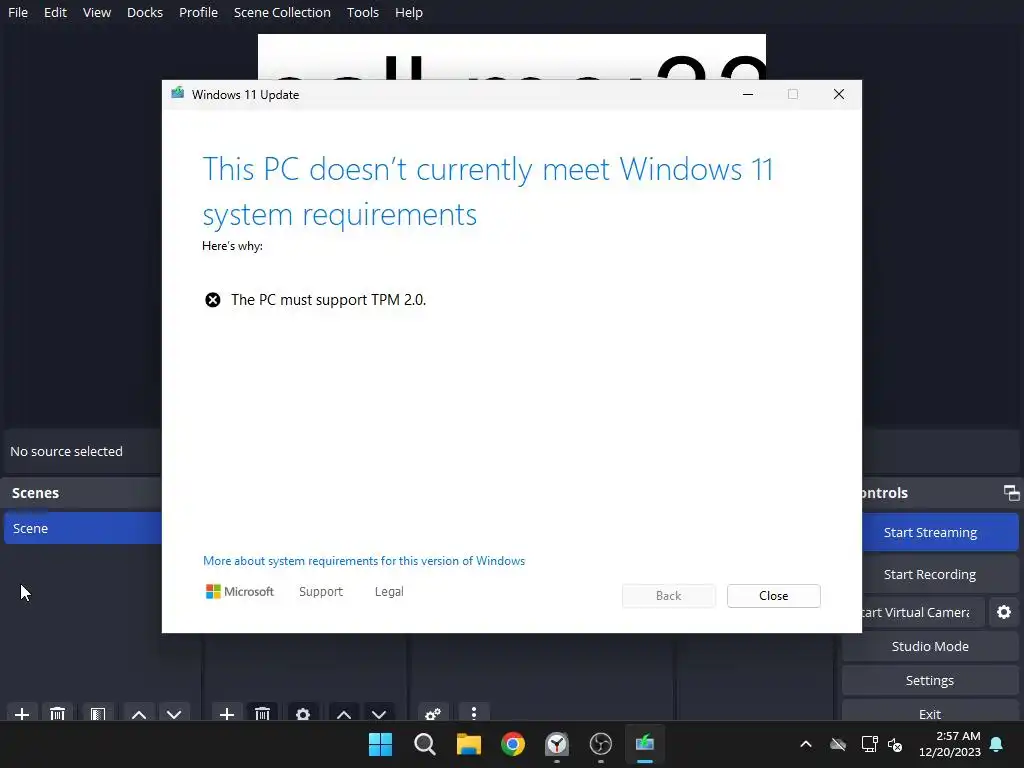Close Windows 11 Update window with X
Image resolution: width=1024 pixels, height=768 pixels.
coord(839,95)
